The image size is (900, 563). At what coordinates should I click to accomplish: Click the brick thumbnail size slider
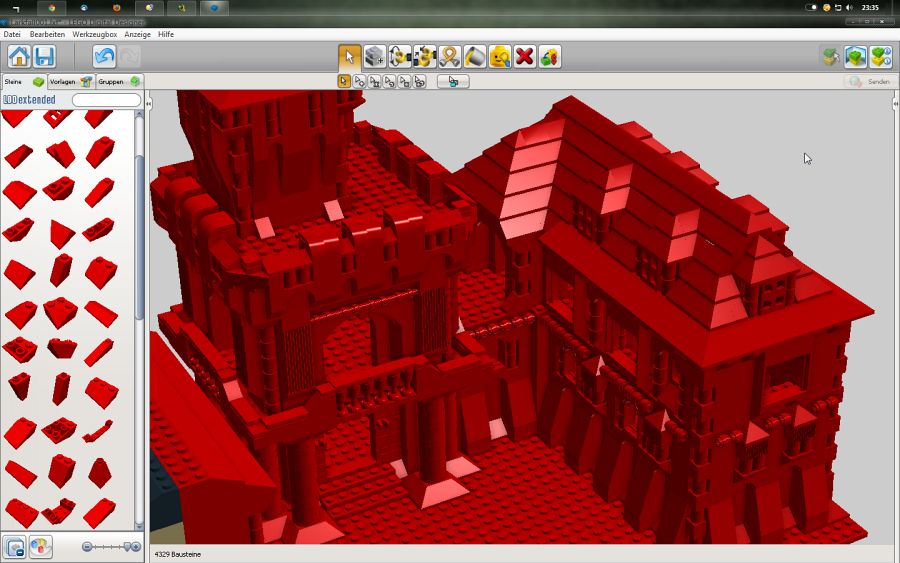111,547
